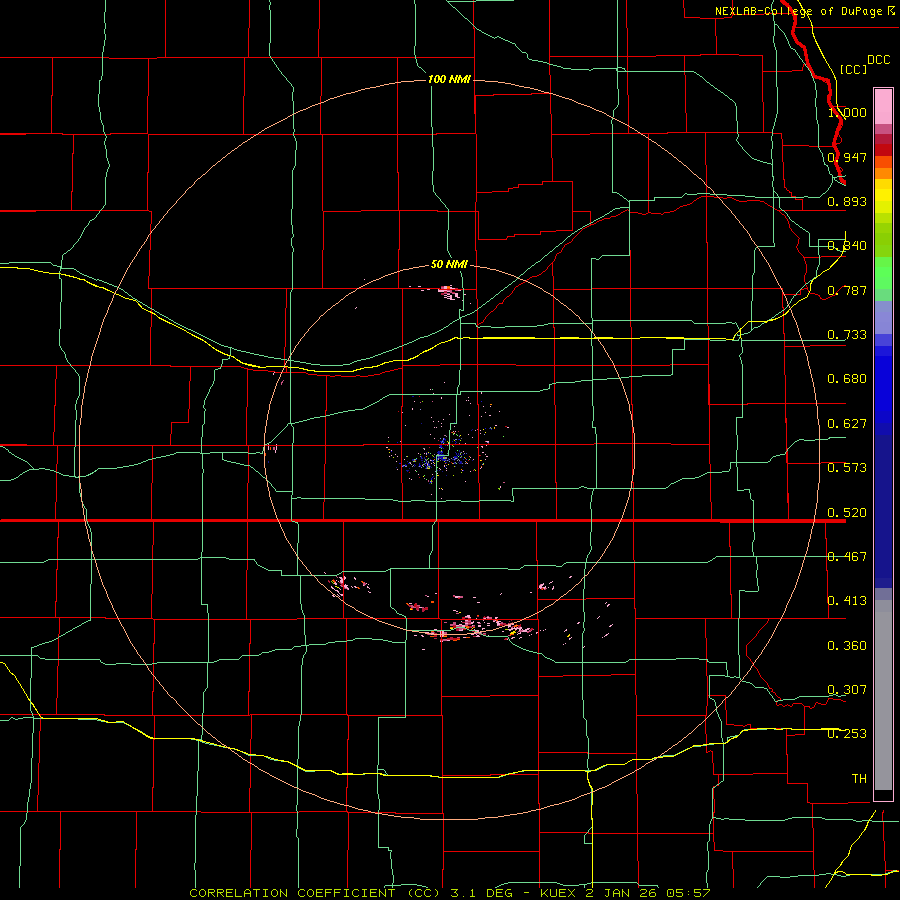Select the 0.360 scale value

pyautogui.click(x=847, y=645)
